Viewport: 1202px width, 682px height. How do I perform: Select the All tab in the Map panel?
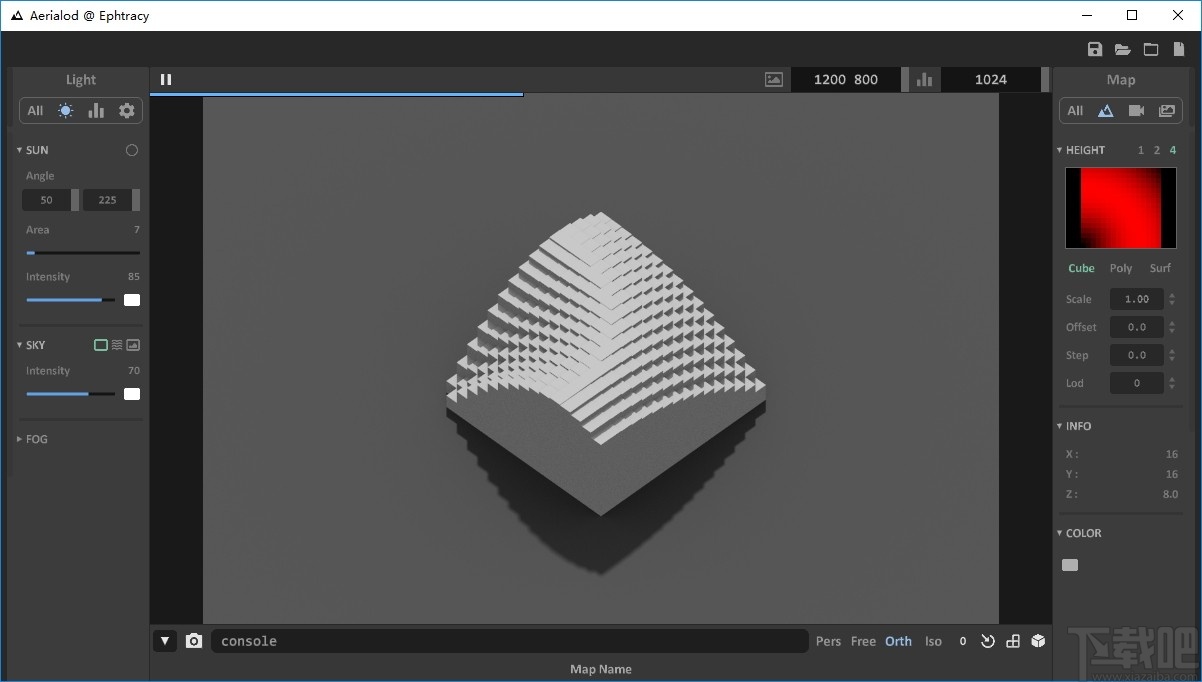click(x=1075, y=111)
